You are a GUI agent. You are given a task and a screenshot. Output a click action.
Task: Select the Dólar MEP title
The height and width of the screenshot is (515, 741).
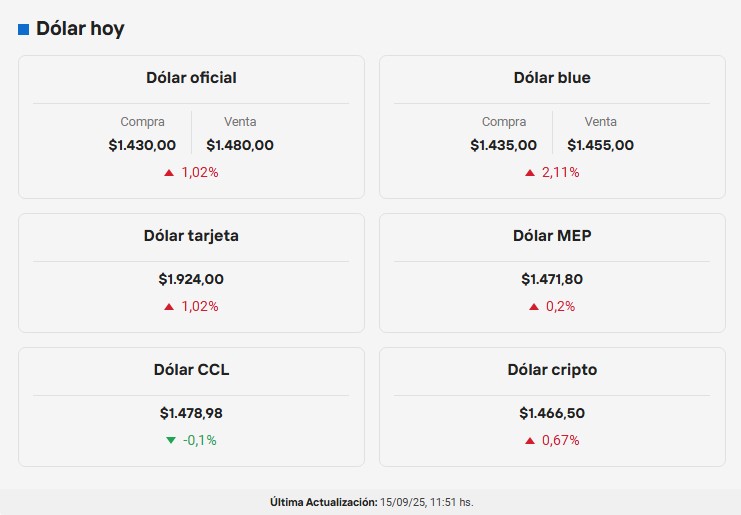(x=552, y=236)
